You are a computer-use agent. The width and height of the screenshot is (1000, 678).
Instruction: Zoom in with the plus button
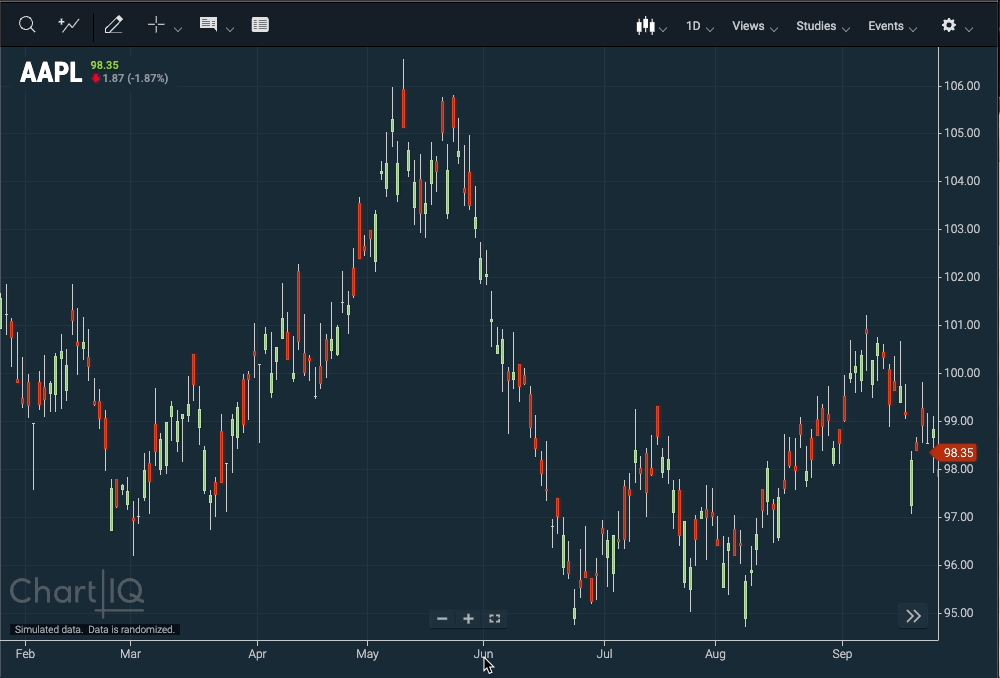pyautogui.click(x=468, y=619)
